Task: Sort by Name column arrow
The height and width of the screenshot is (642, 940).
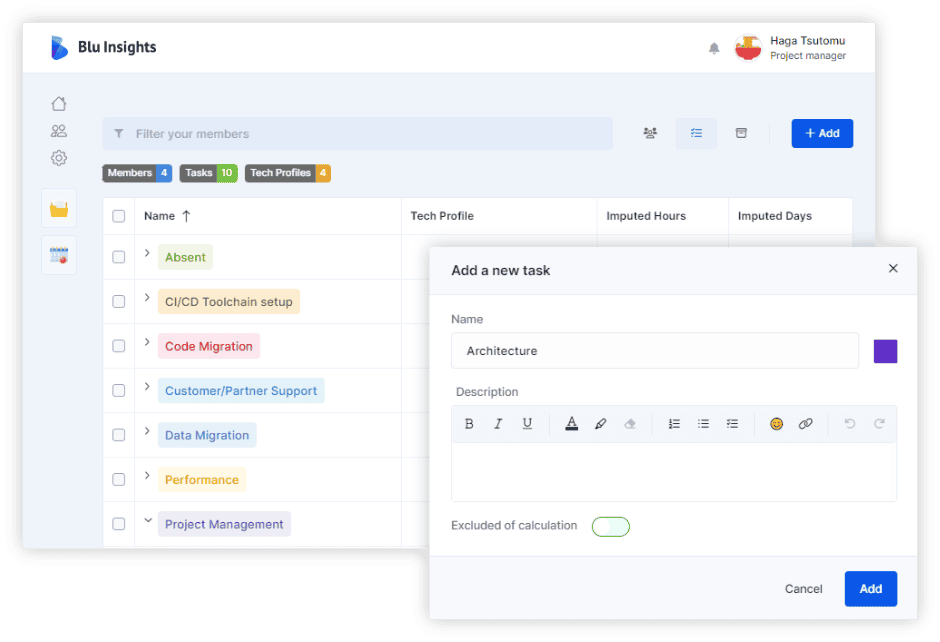Action: pos(186,216)
